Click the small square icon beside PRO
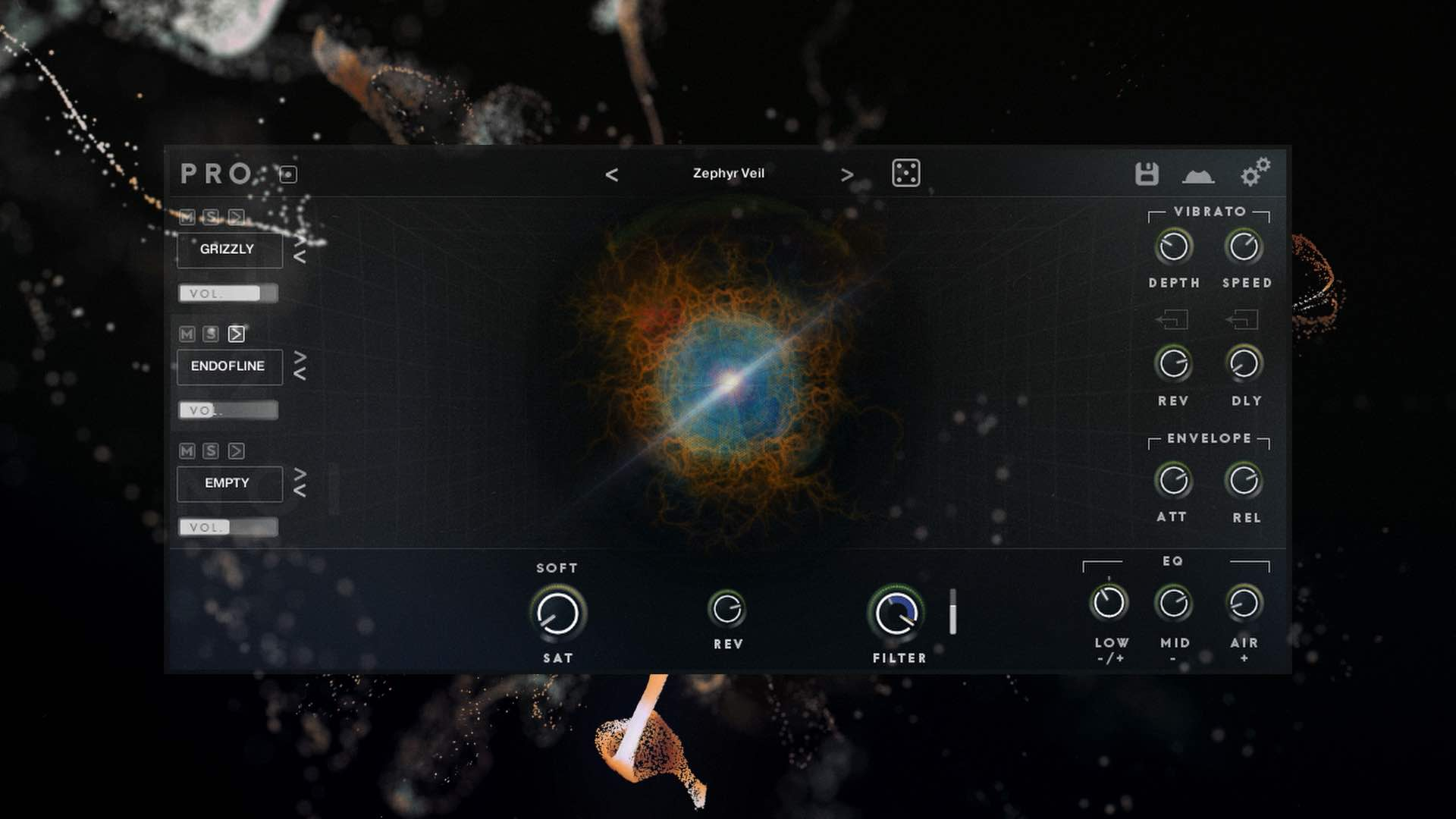 (288, 175)
